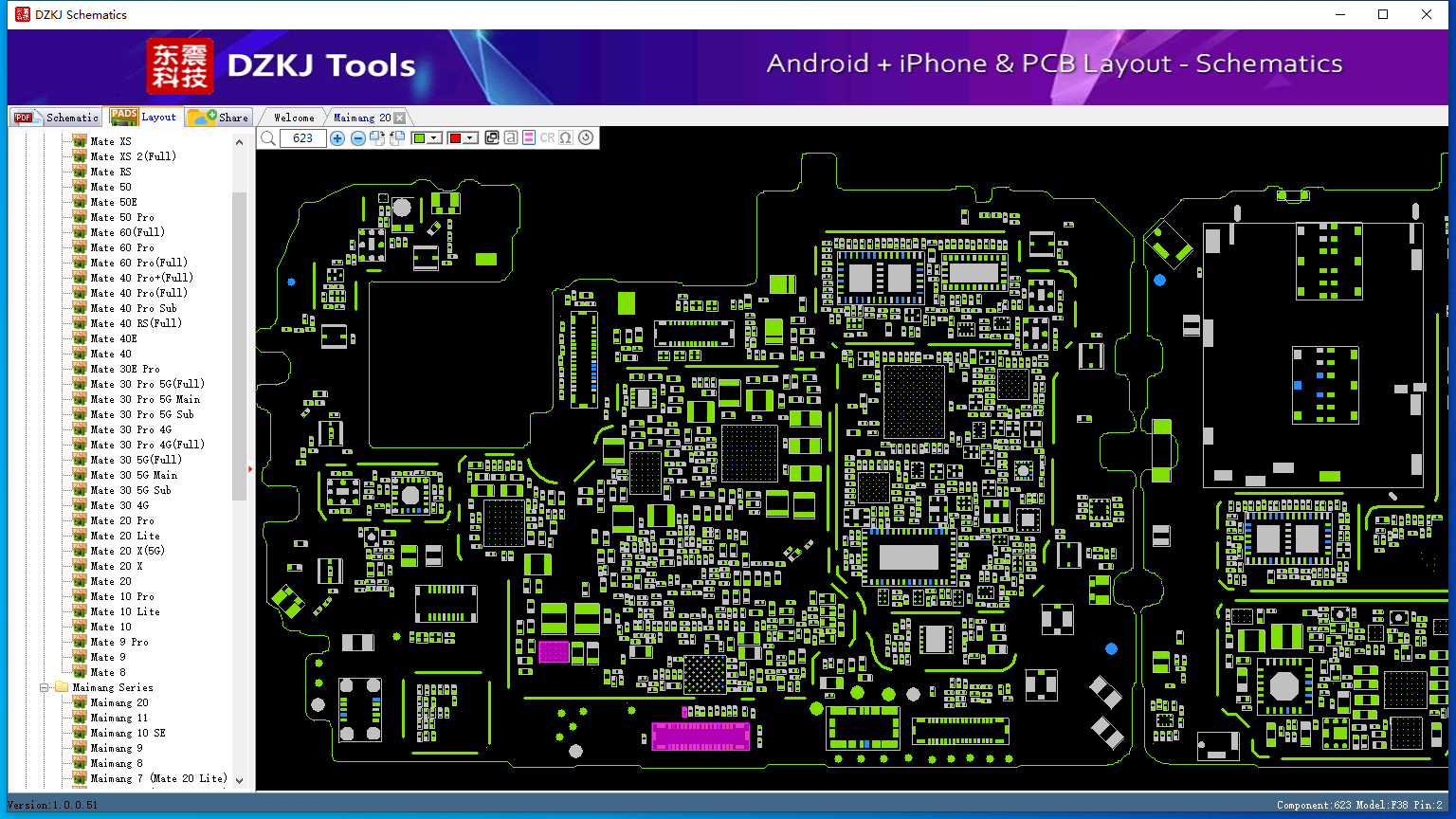Select the Maimang Series folder
Screen dimensions: 1456x819
click(x=113, y=687)
